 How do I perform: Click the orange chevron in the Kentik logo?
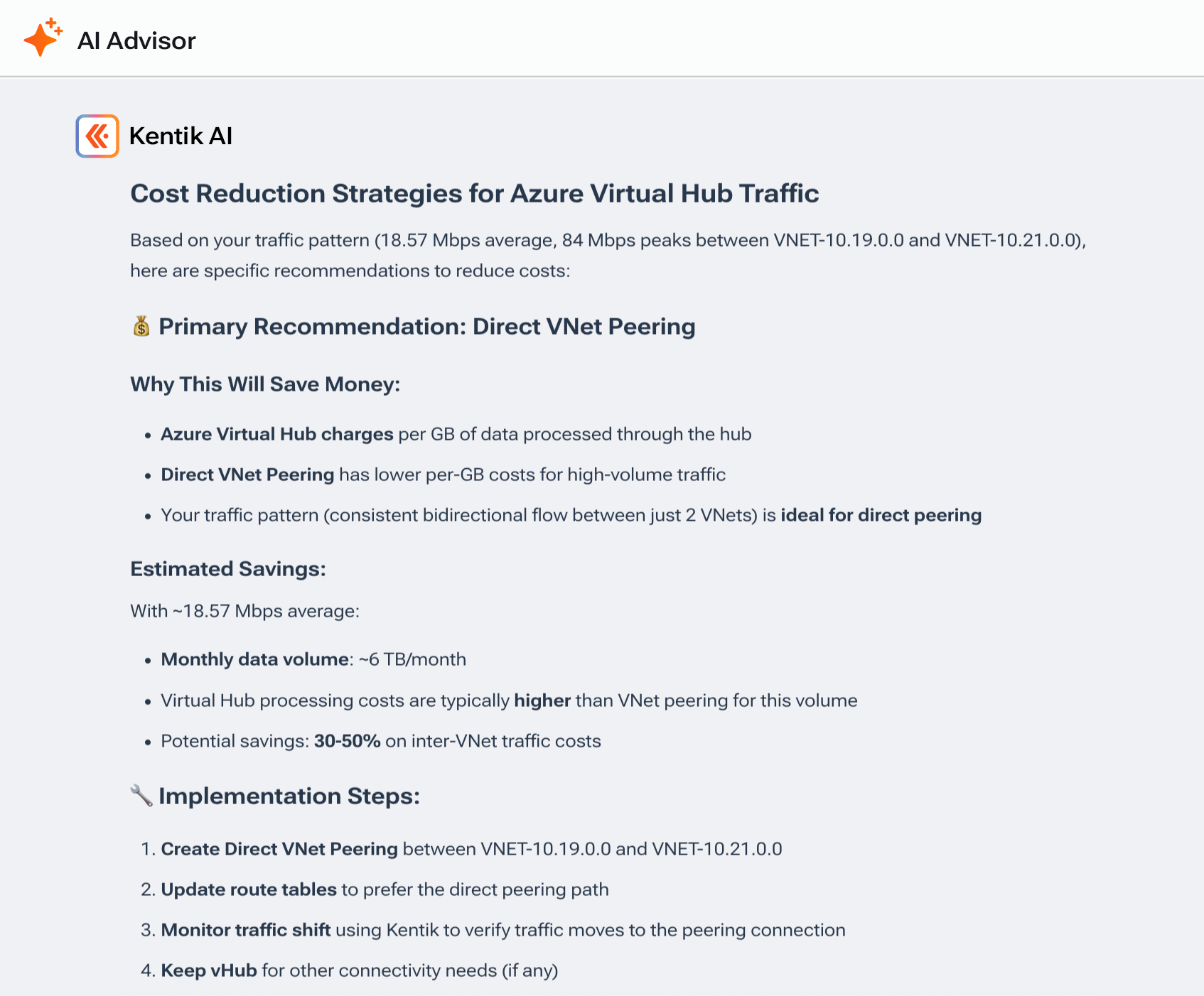[97, 135]
